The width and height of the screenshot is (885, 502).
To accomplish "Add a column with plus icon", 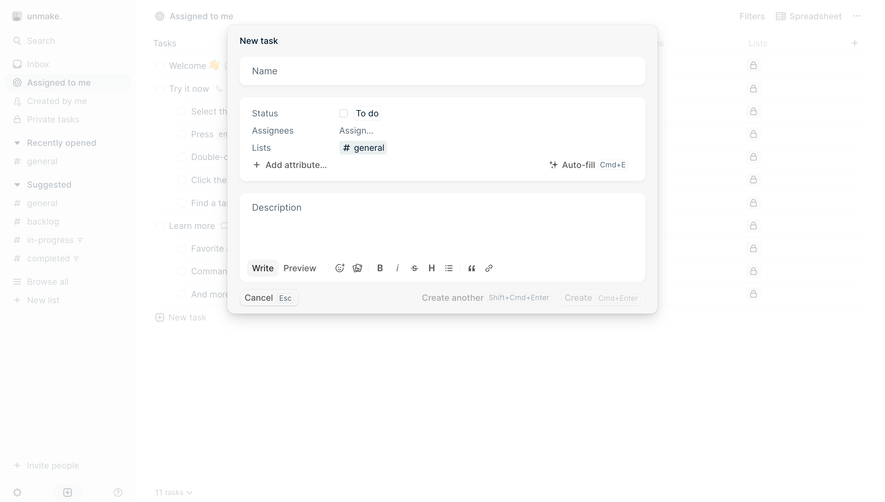I will point(855,43).
